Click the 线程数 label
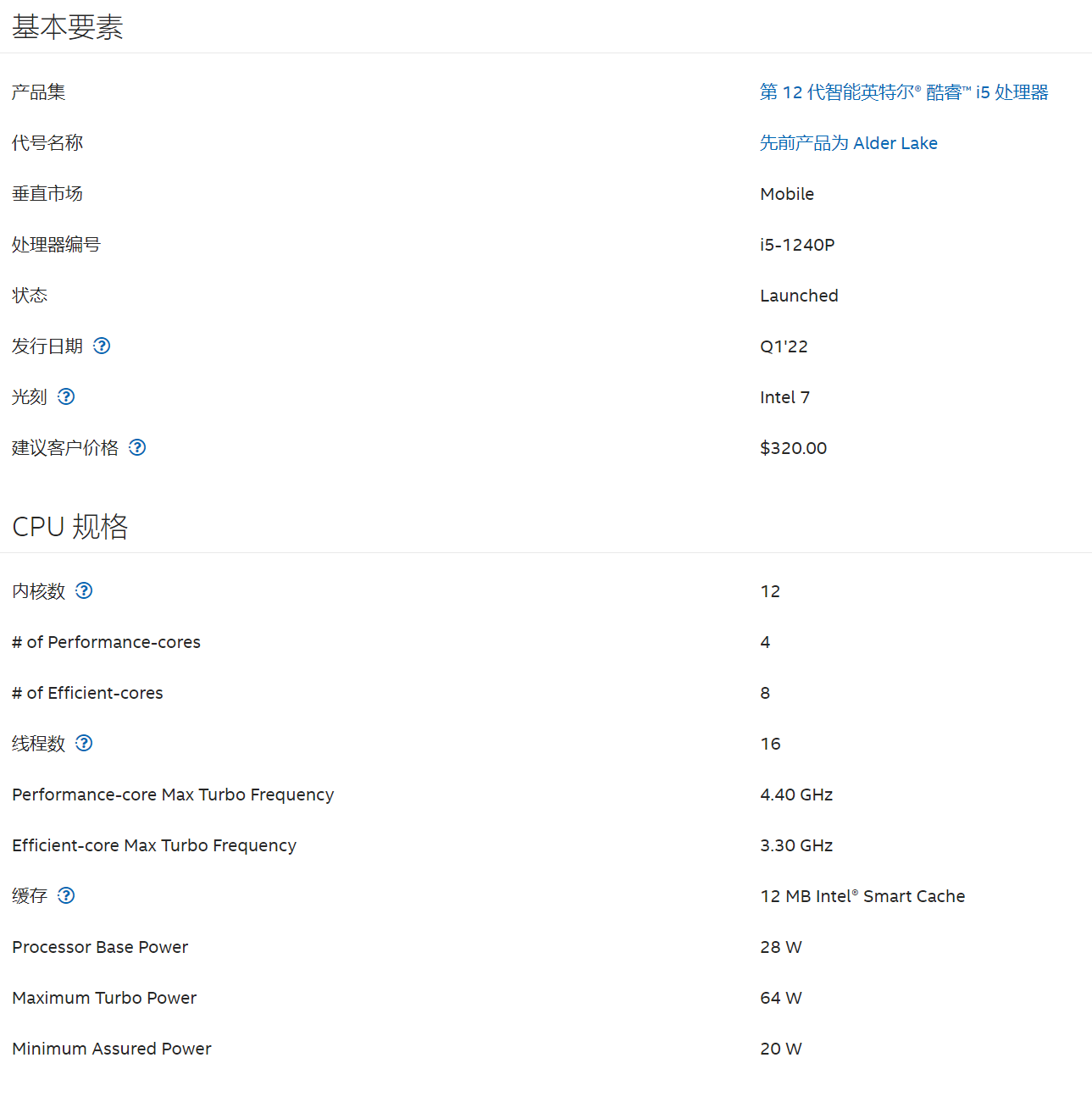1092x1102 pixels. (x=39, y=744)
